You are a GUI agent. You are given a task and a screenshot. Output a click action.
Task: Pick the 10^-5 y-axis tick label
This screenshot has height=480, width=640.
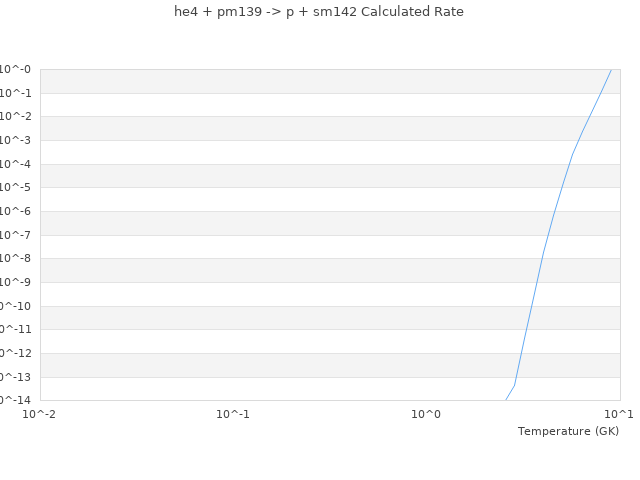click(16, 188)
